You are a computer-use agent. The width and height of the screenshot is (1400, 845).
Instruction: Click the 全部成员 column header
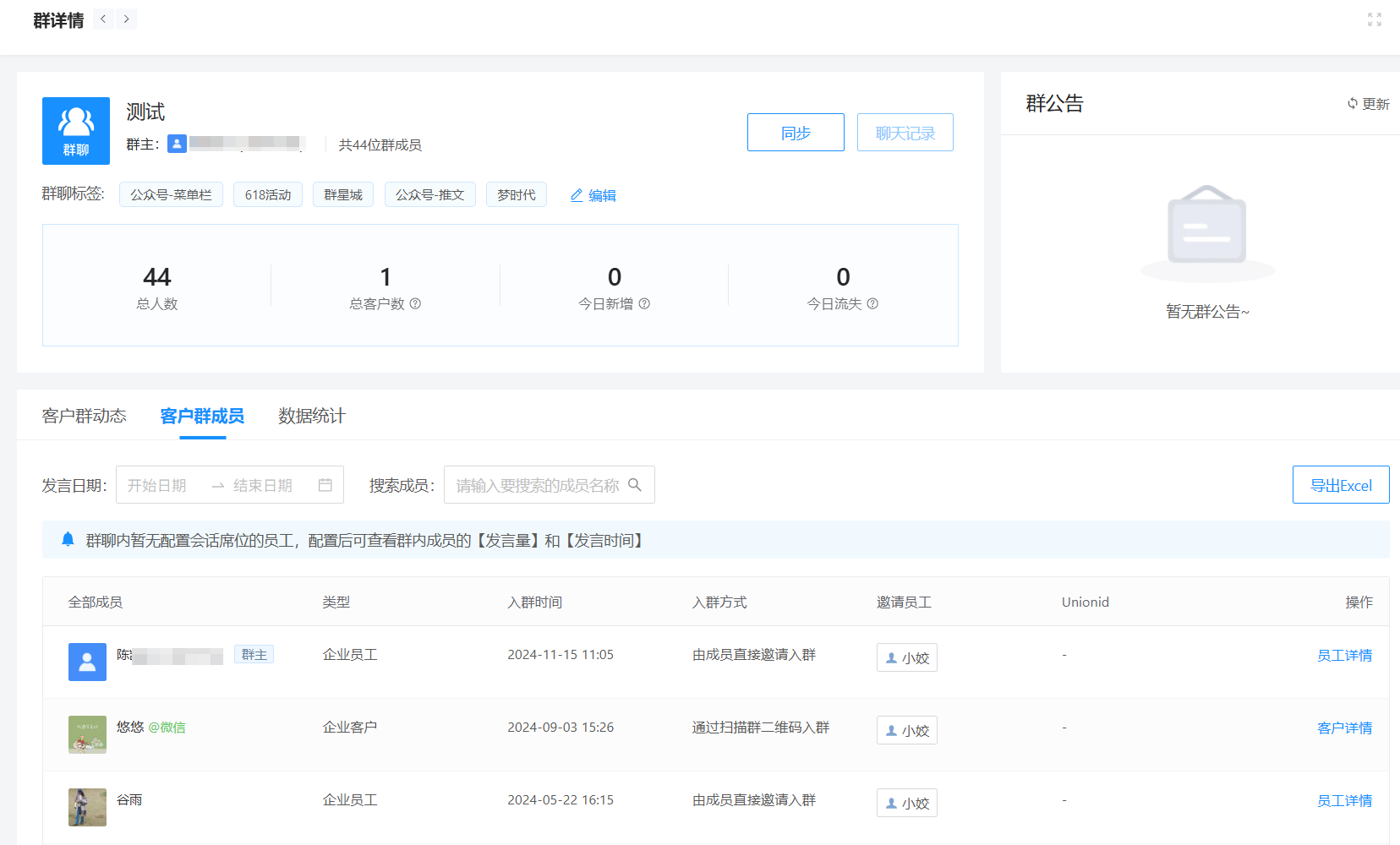(96, 602)
